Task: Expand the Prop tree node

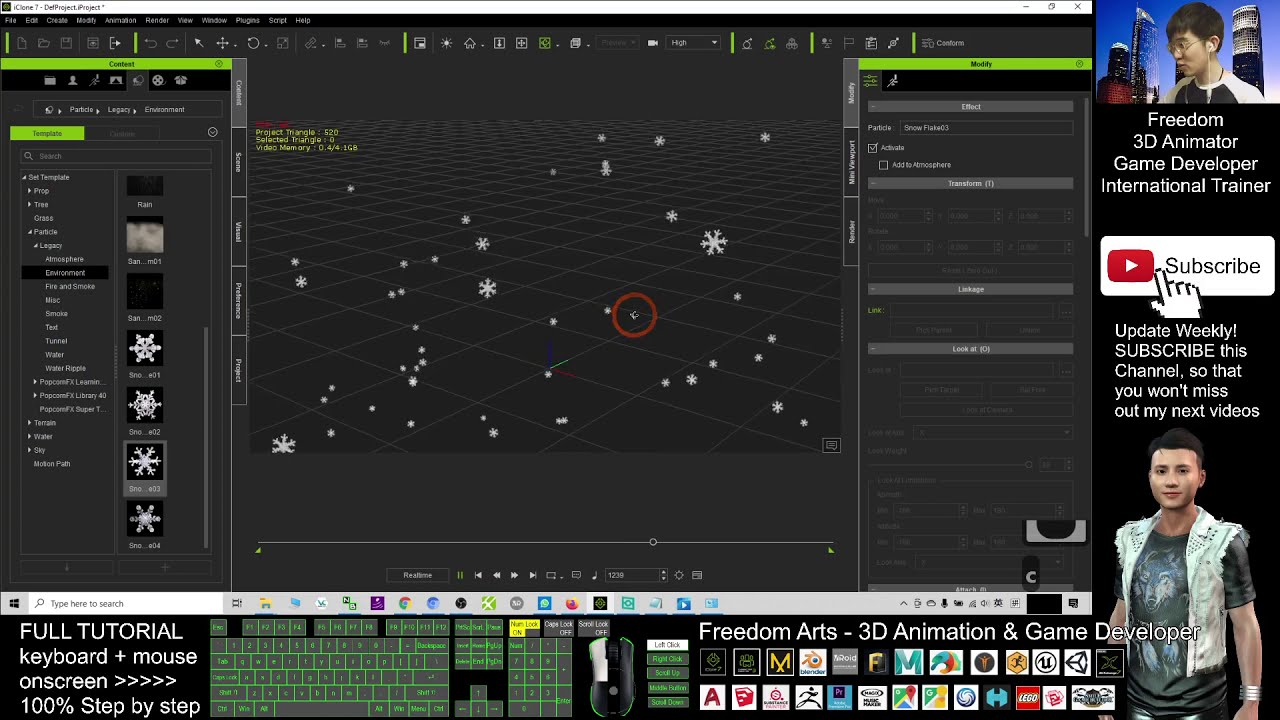Action: click(x=29, y=191)
